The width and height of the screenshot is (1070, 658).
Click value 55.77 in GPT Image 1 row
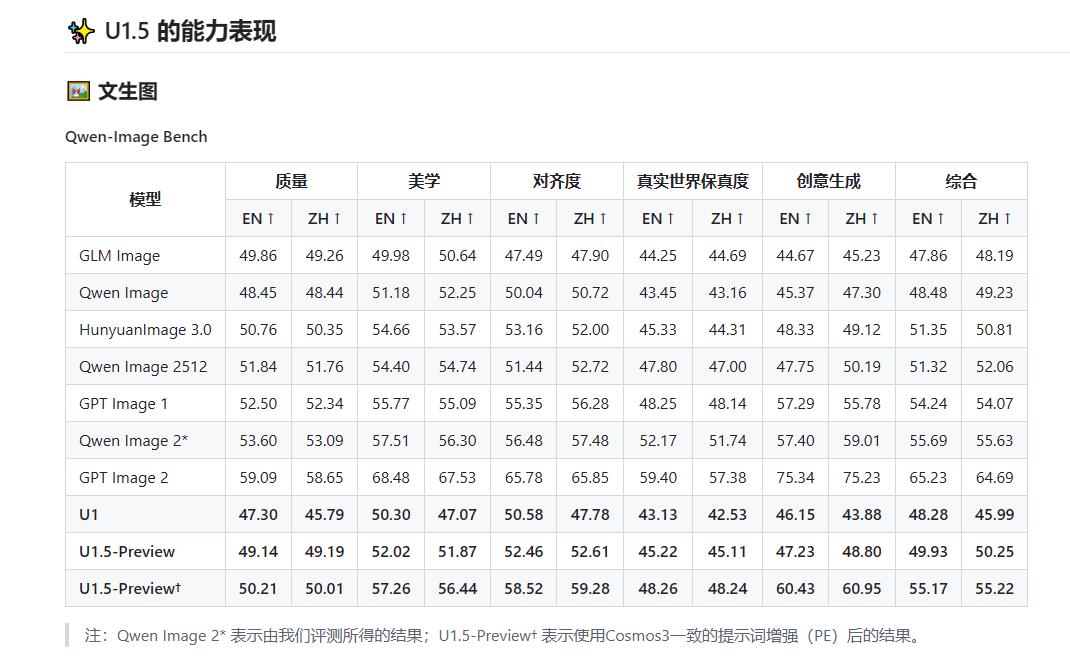(391, 403)
